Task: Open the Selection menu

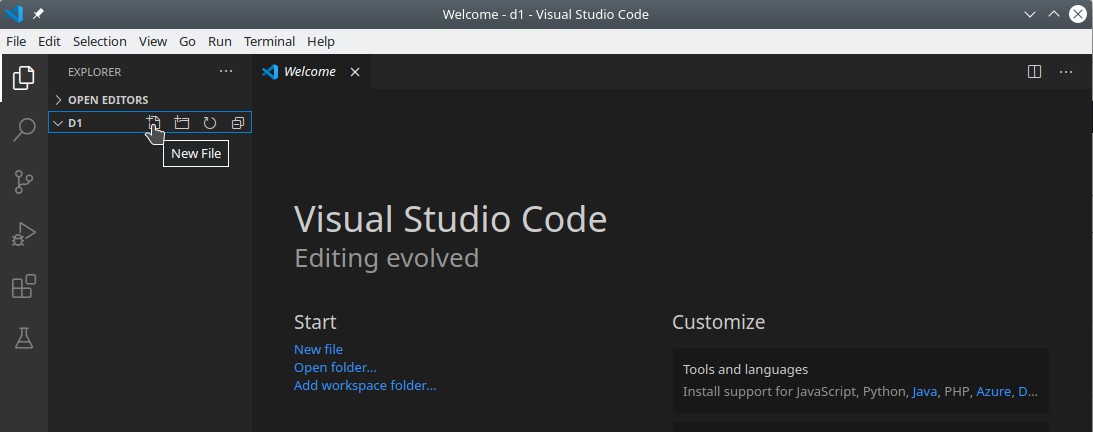Action: pyautogui.click(x=100, y=41)
